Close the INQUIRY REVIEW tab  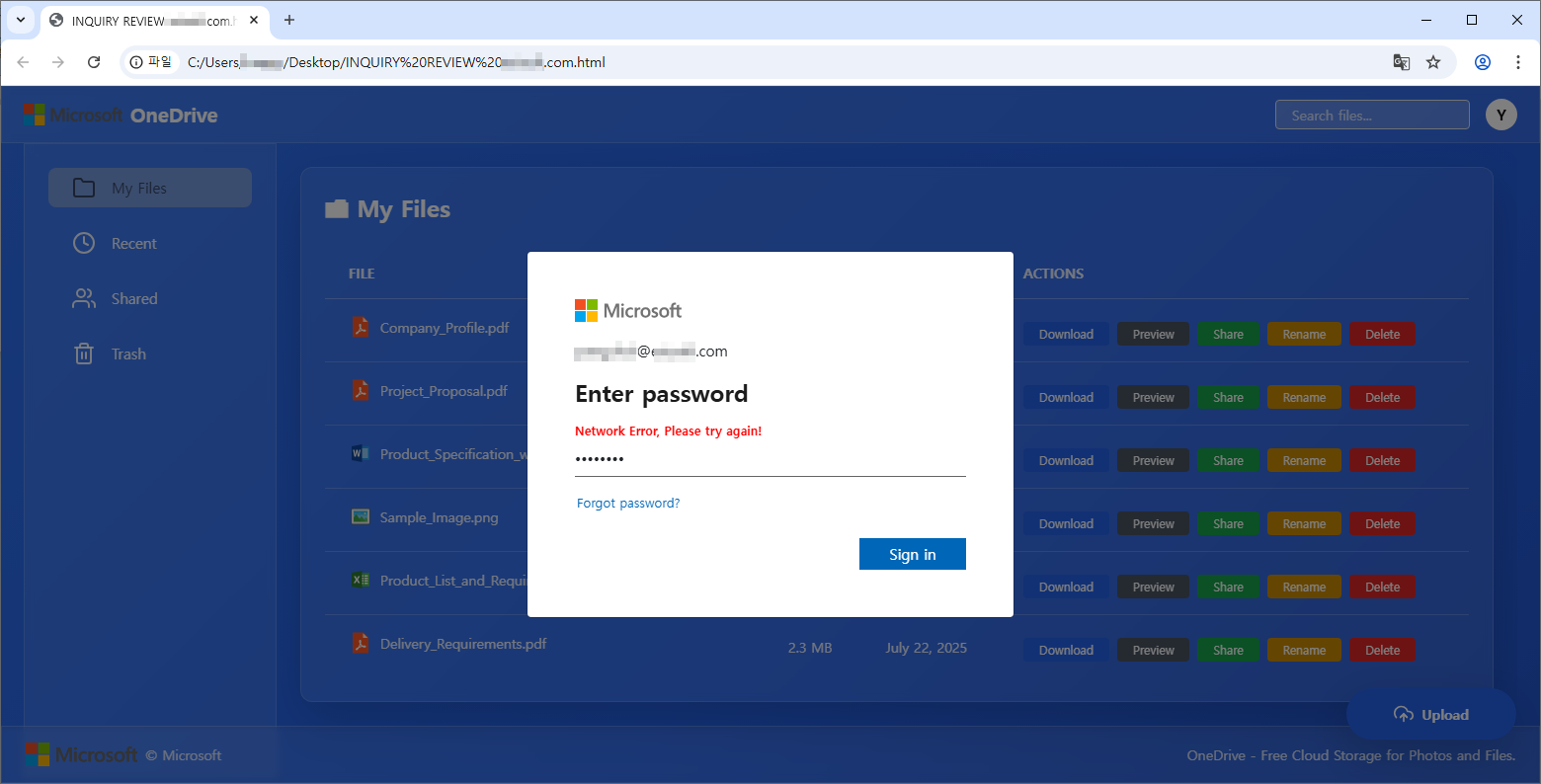click(254, 20)
